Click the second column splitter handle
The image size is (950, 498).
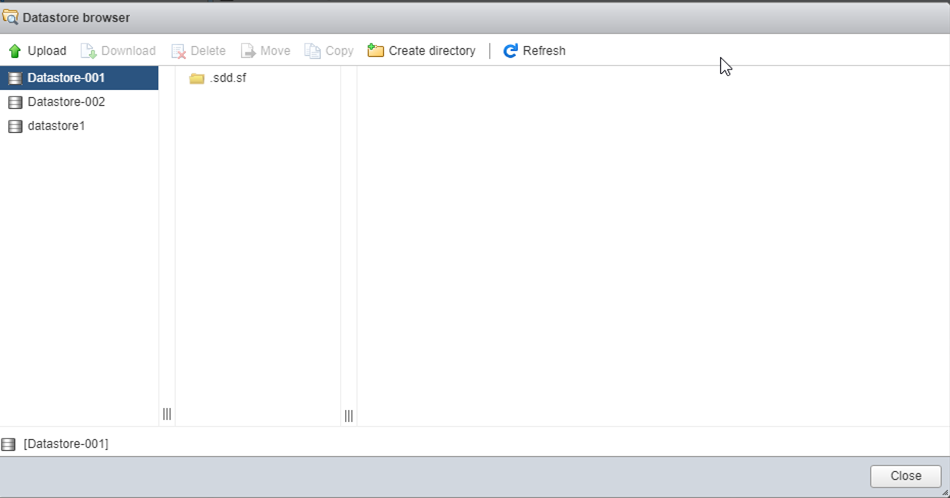348,416
